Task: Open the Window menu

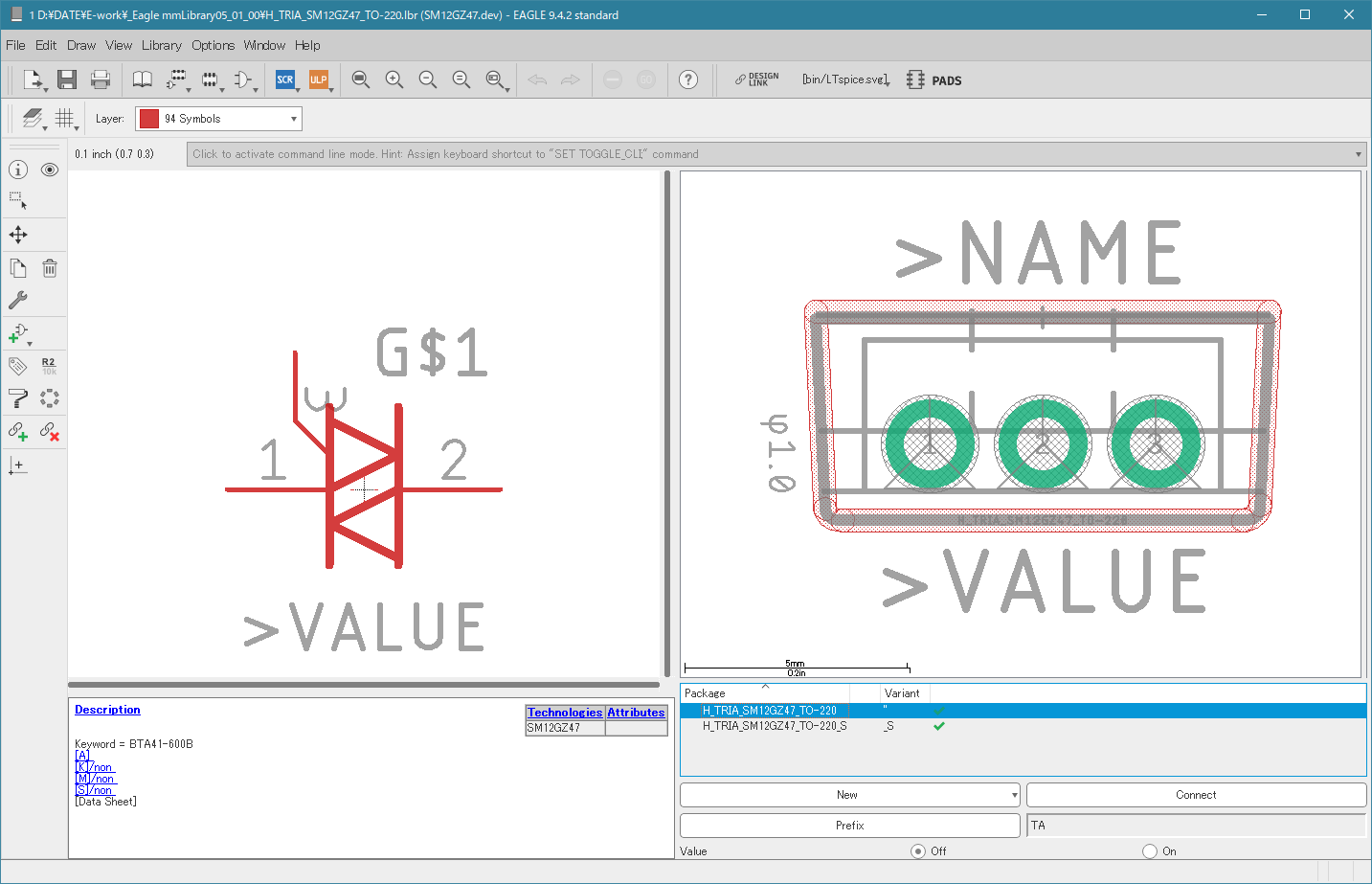Action: [264, 45]
